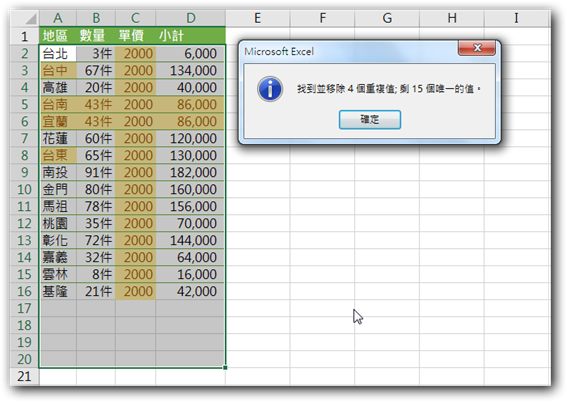This screenshot has width=567, height=402.
Task: Click the quantity cell 67件
Action: tap(96, 70)
